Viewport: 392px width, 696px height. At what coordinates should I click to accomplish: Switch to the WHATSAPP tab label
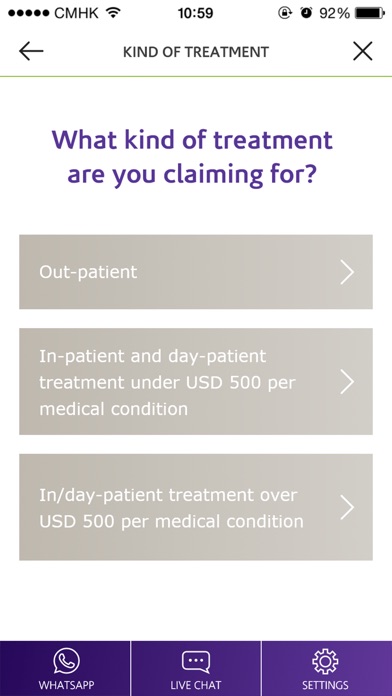66,685
